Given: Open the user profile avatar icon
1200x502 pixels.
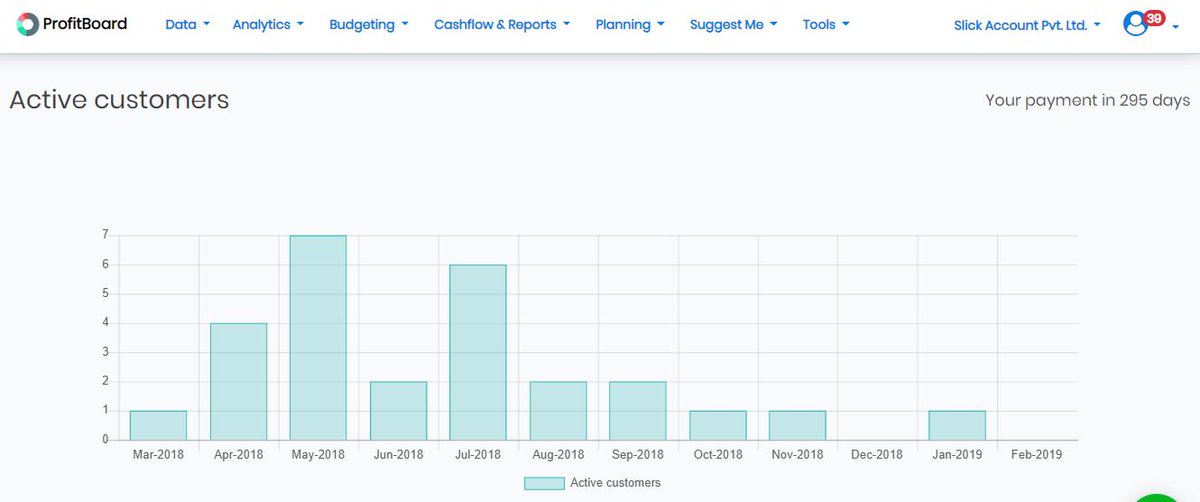Looking at the screenshot, I should pyautogui.click(x=1135, y=24).
